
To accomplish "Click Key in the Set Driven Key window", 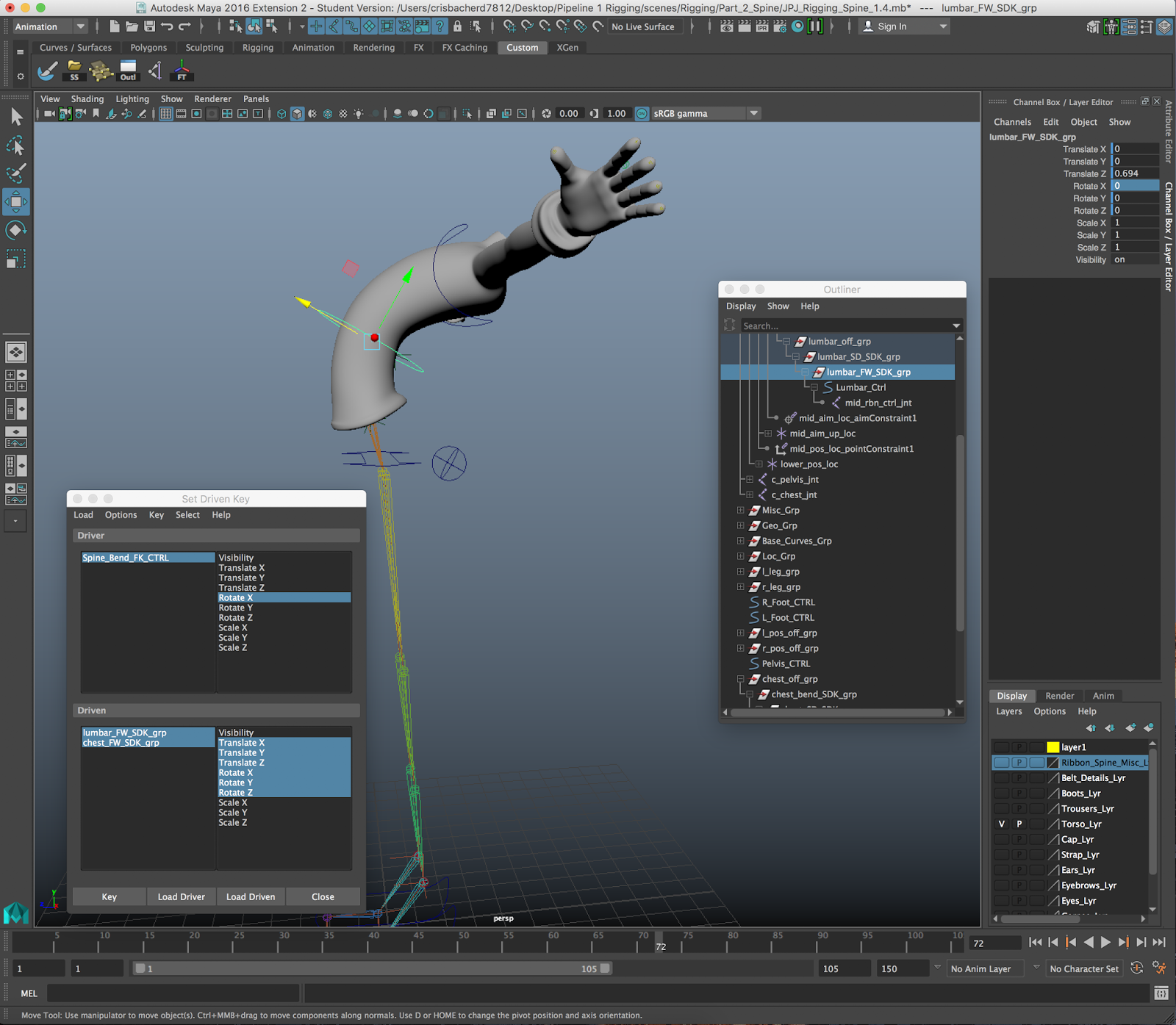I will click(x=108, y=896).
